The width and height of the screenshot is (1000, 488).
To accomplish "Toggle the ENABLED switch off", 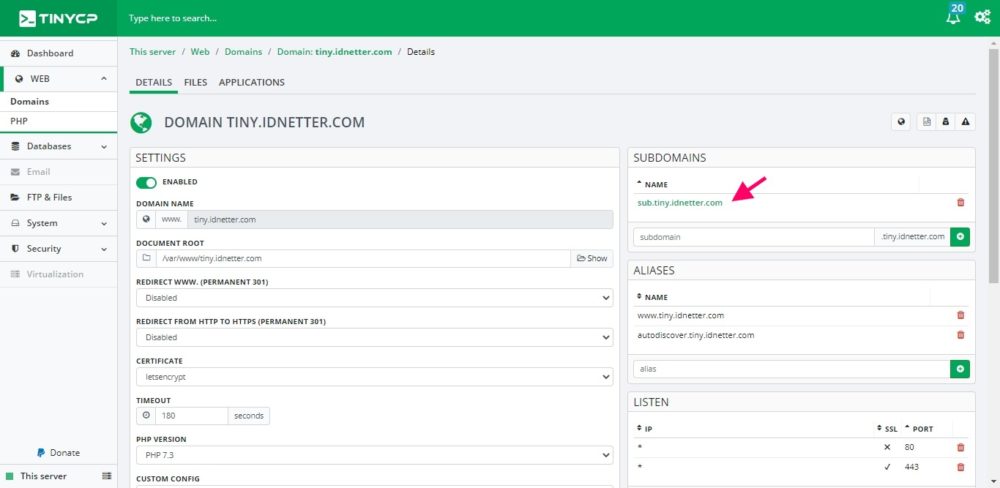I will (146, 182).
